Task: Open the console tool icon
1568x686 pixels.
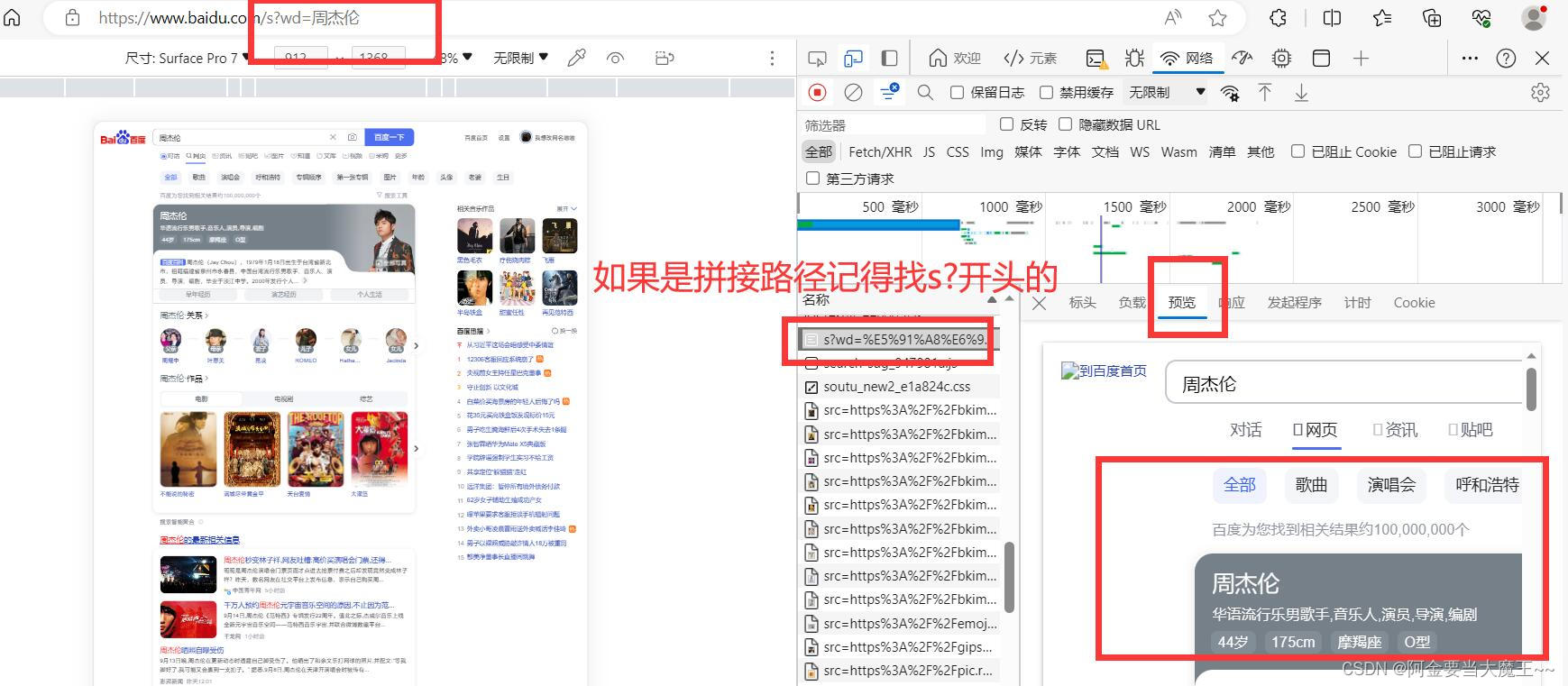Action: pos(1096,59)
